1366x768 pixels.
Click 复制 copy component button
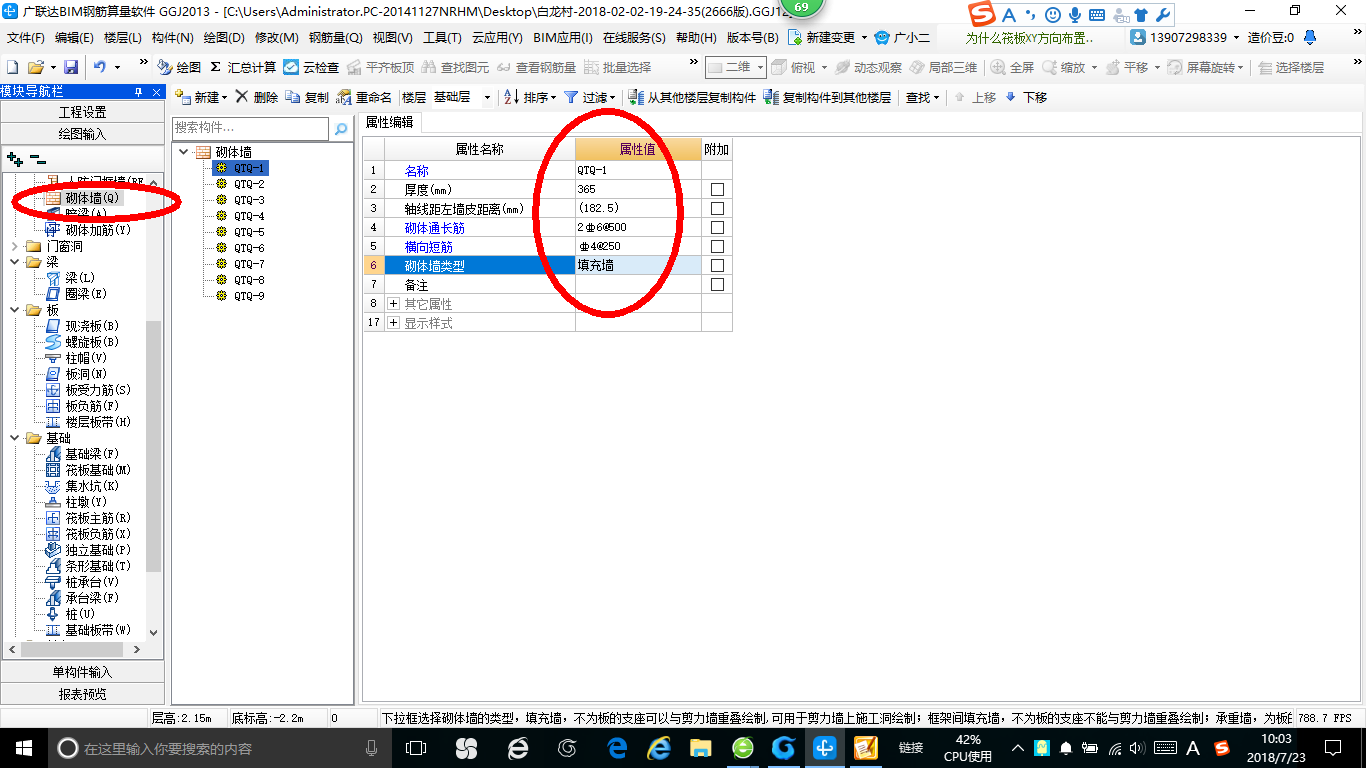(307, 97)
